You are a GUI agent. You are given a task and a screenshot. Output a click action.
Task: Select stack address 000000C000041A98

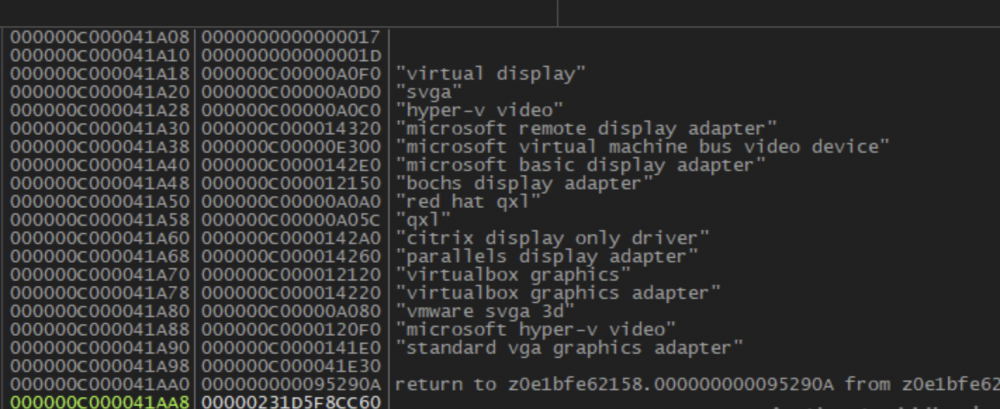(x=99, y=366)
